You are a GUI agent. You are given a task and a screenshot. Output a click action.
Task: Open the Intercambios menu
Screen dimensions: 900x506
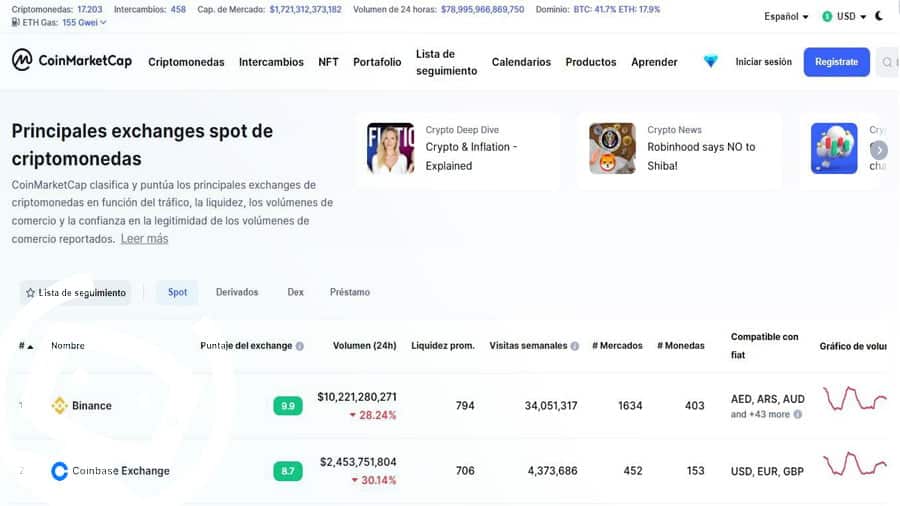click(x=271, y=62)
